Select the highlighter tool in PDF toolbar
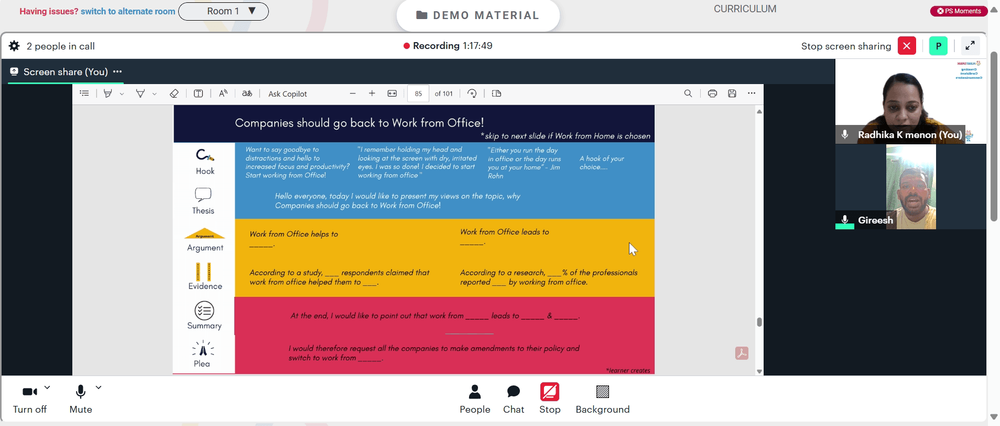Viewport: 1000px width, 426px height. 108,93
